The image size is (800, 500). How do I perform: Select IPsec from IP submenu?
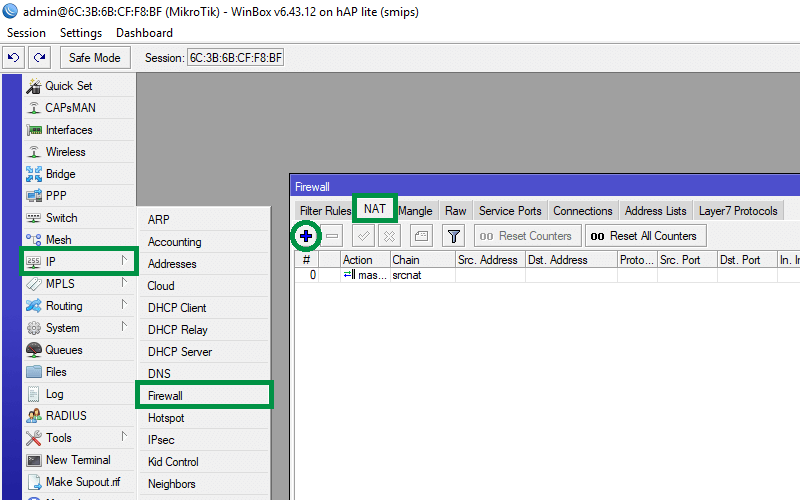pos(204,439)
